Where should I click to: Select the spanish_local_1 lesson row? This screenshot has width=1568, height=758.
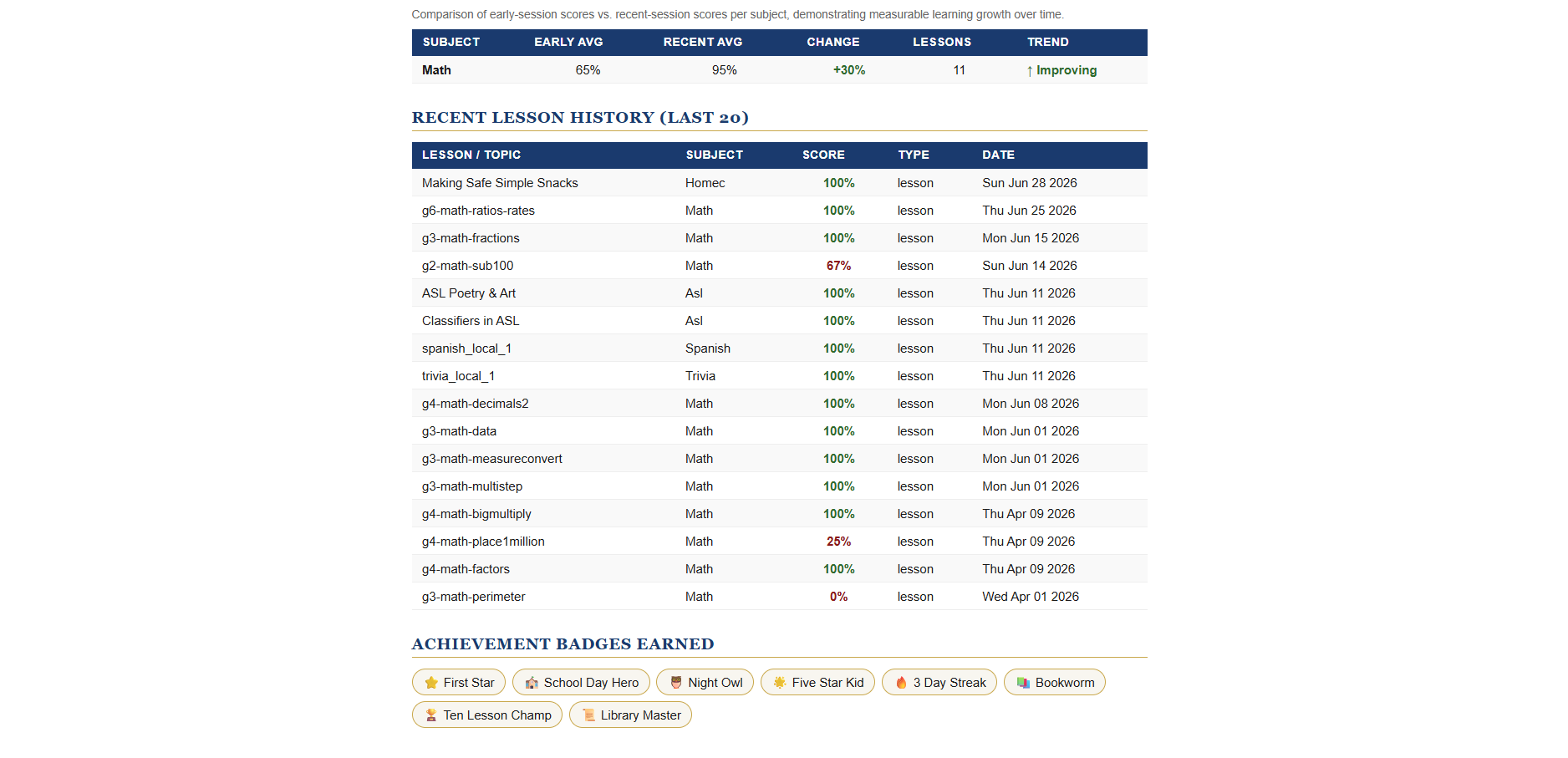click(779, 348)
